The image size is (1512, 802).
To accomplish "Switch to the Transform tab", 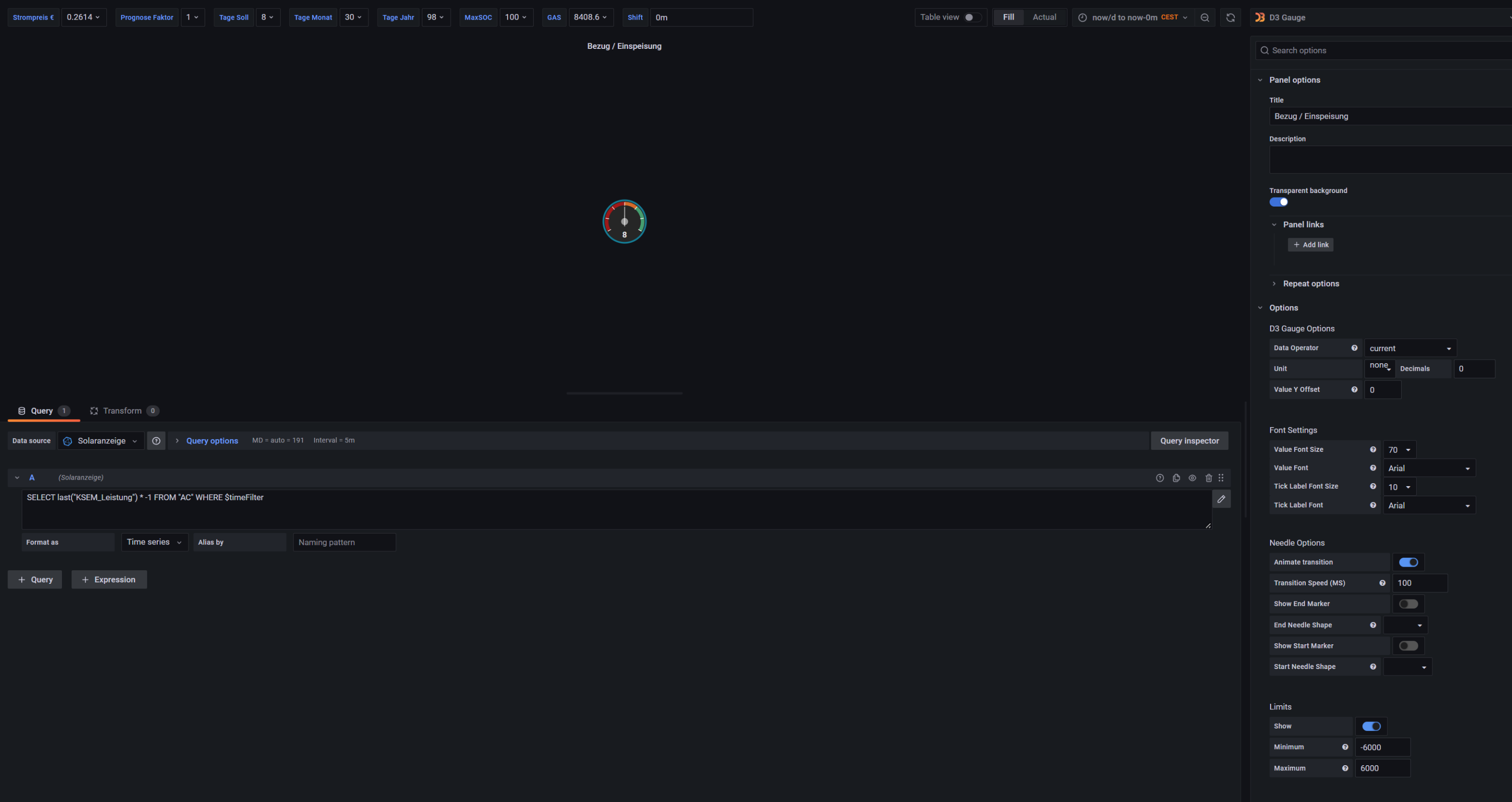I will (x=122, y=411).
